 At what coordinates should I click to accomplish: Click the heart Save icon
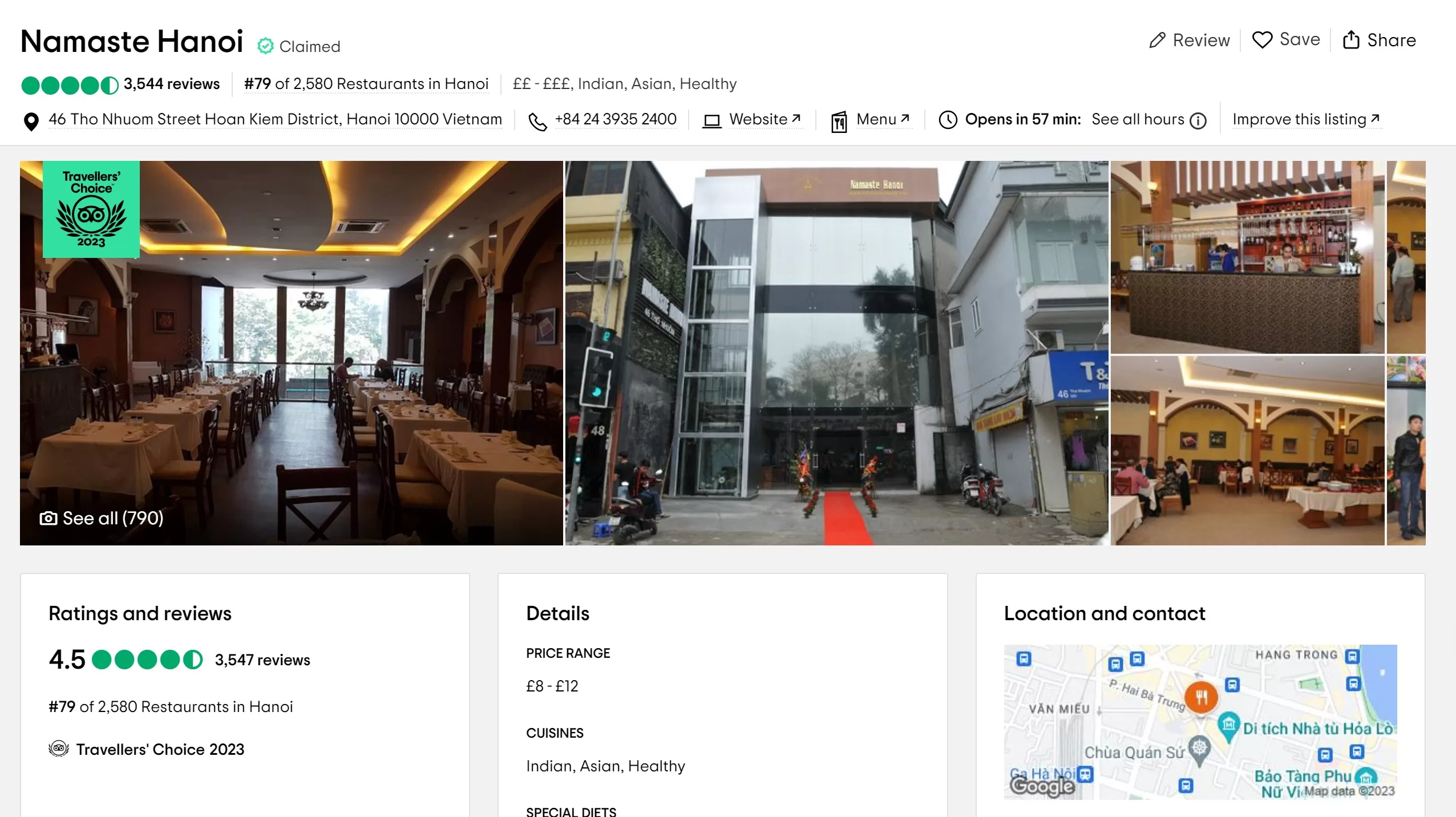click(x=1262, y=39)
